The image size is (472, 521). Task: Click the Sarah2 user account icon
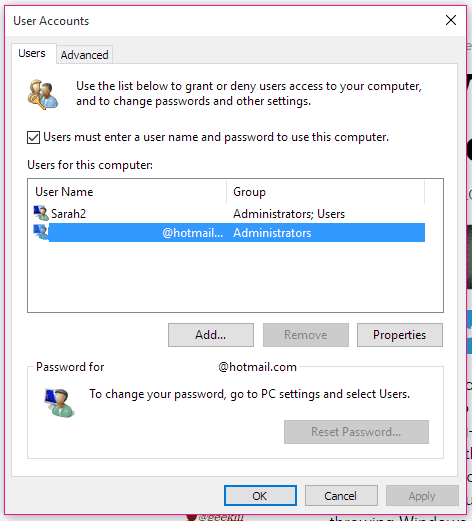click(41, 213)
